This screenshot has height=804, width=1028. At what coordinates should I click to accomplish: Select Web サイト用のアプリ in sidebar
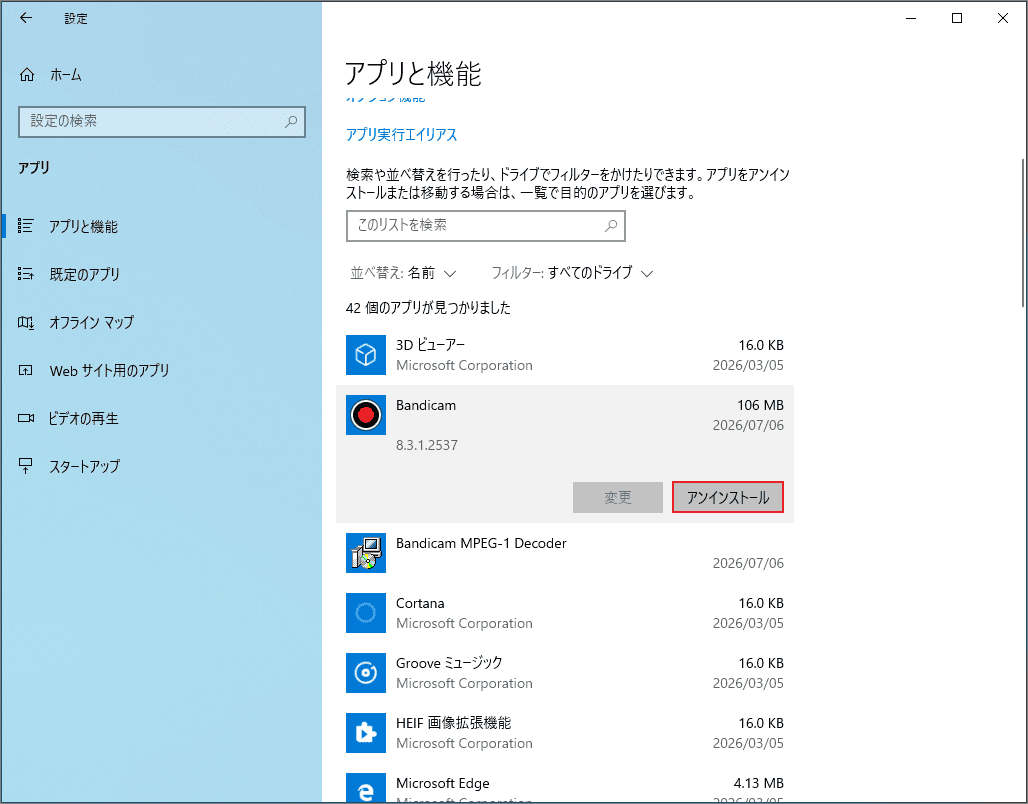tap(109, 371)
